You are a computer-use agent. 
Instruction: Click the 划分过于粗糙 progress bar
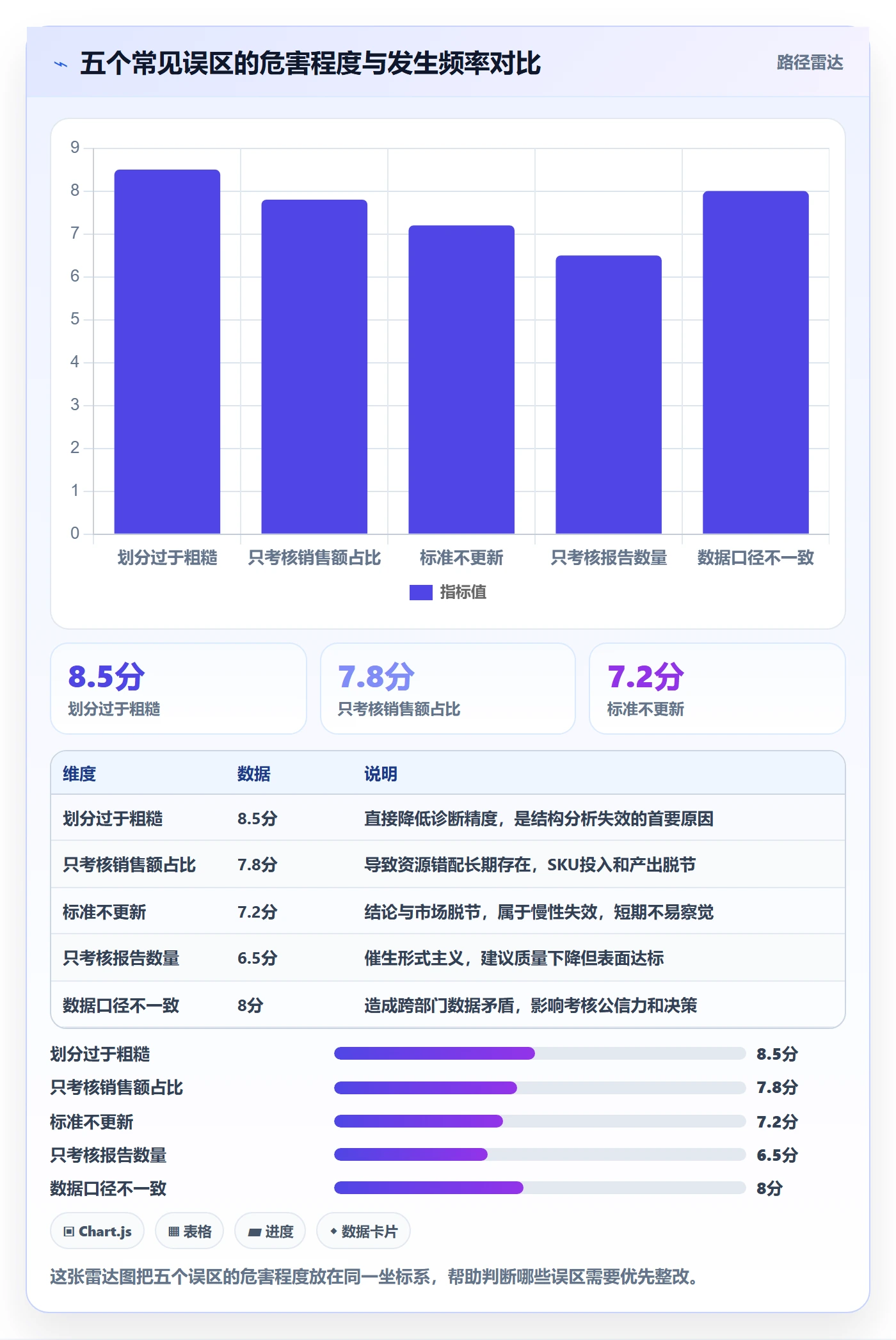[x=540, y=1053]
